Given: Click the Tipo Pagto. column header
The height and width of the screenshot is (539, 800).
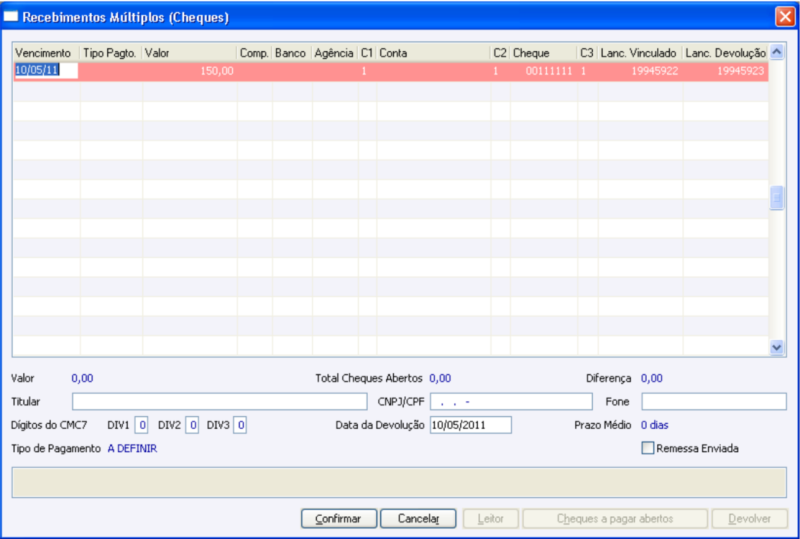Looking at the screenshot, I should 111,53.
